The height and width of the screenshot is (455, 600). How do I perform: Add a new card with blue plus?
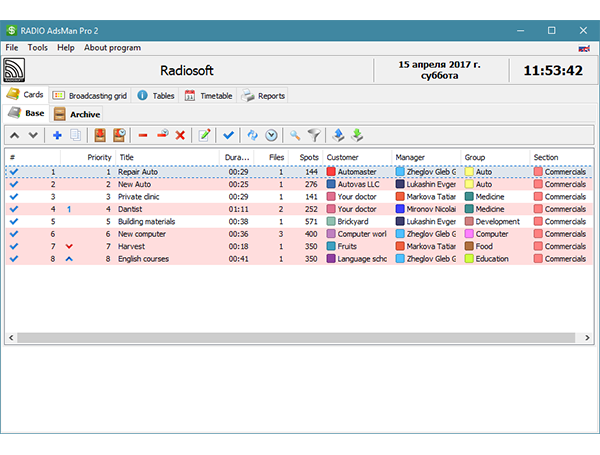click(x=57, y=135)
